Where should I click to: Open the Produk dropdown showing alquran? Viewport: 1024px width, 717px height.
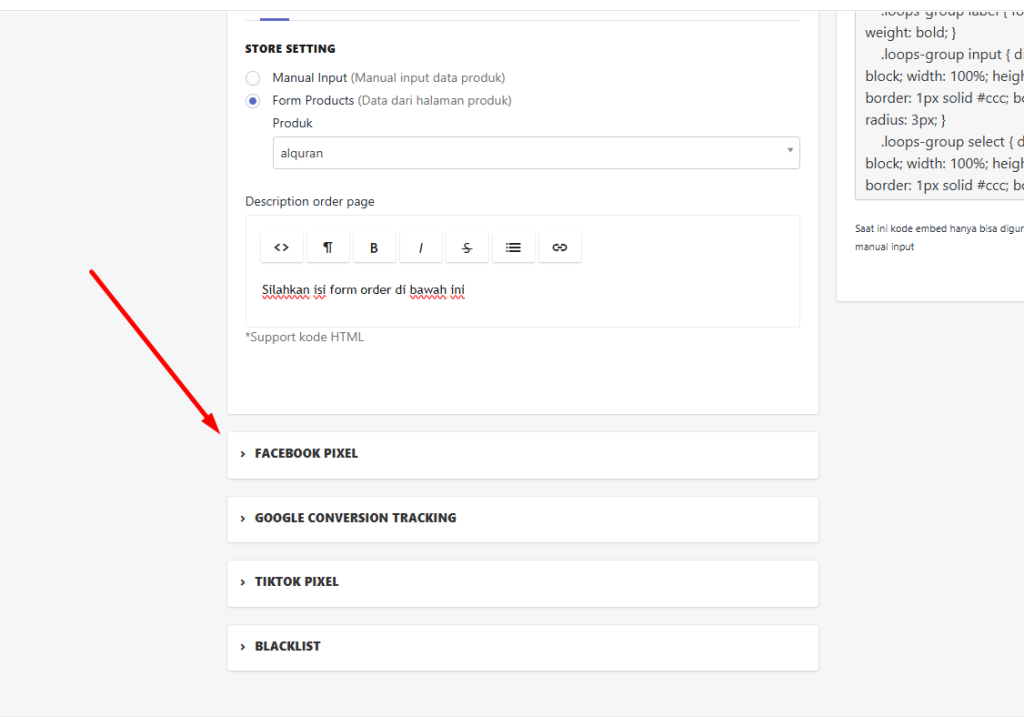pyautogui.click(x=536, y=153)
